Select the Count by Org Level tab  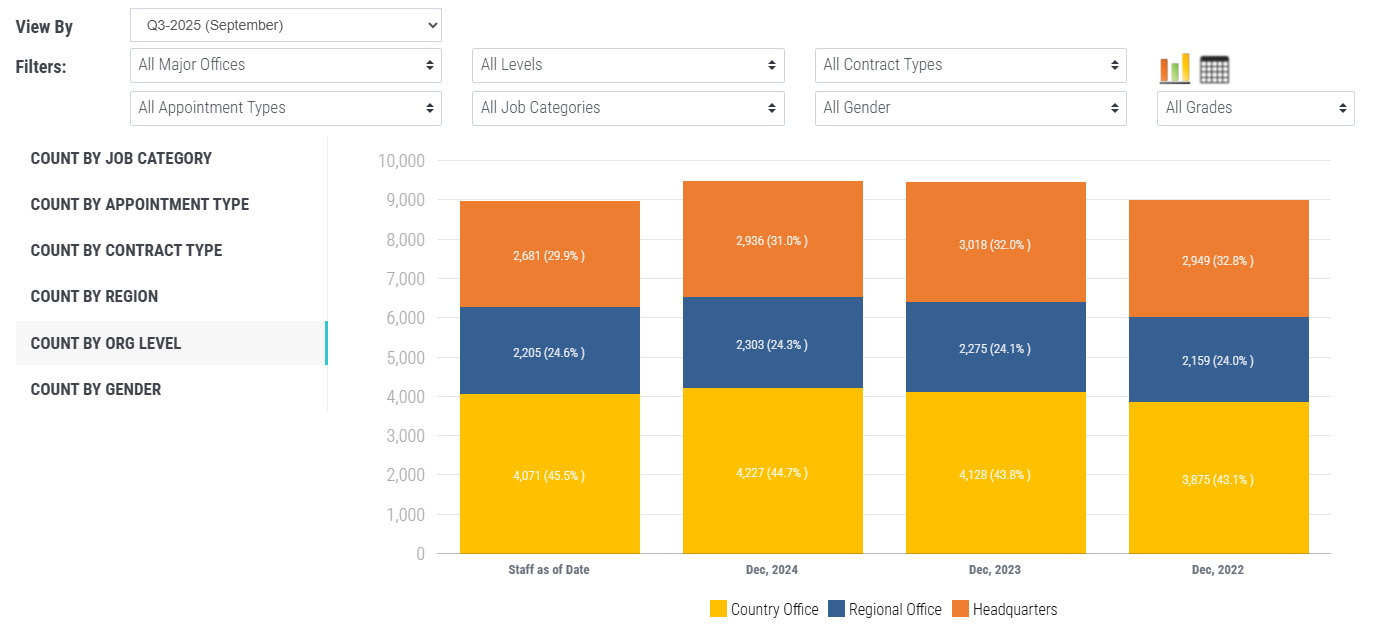(106, 343)
